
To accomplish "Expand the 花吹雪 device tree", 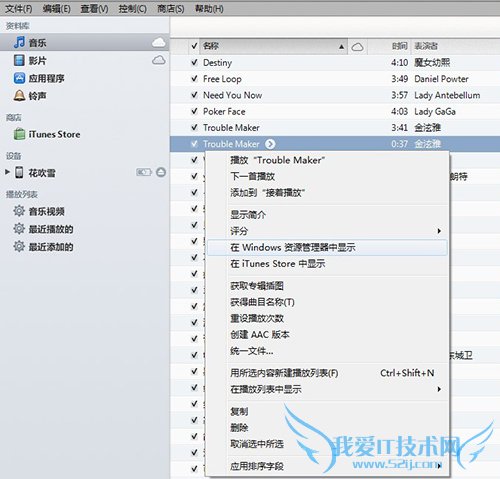I will tap(7, 172).
